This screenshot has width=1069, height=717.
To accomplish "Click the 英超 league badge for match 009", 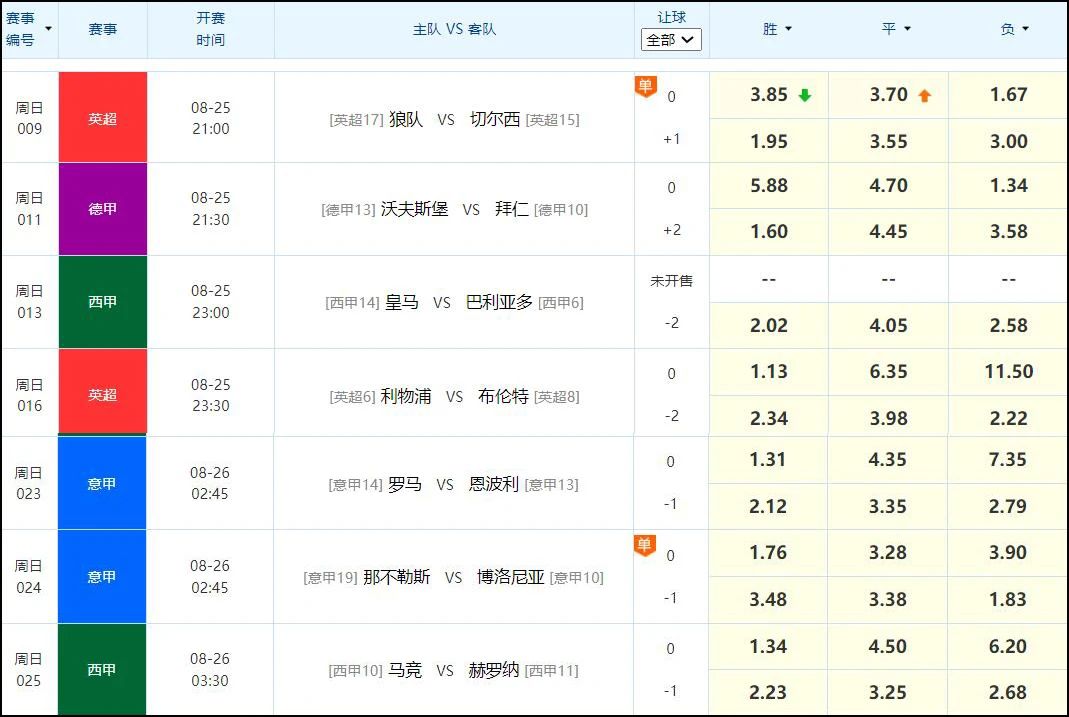I will point(103,117).
